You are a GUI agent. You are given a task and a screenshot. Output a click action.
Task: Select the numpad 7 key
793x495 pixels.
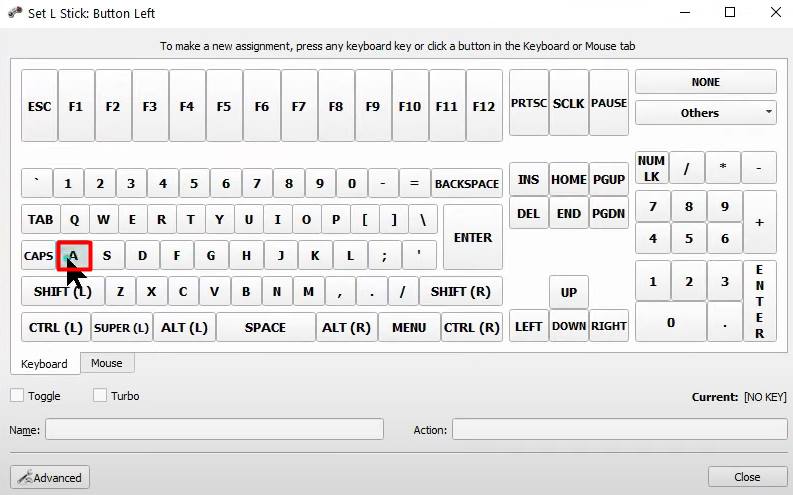(x=653, y=206)
